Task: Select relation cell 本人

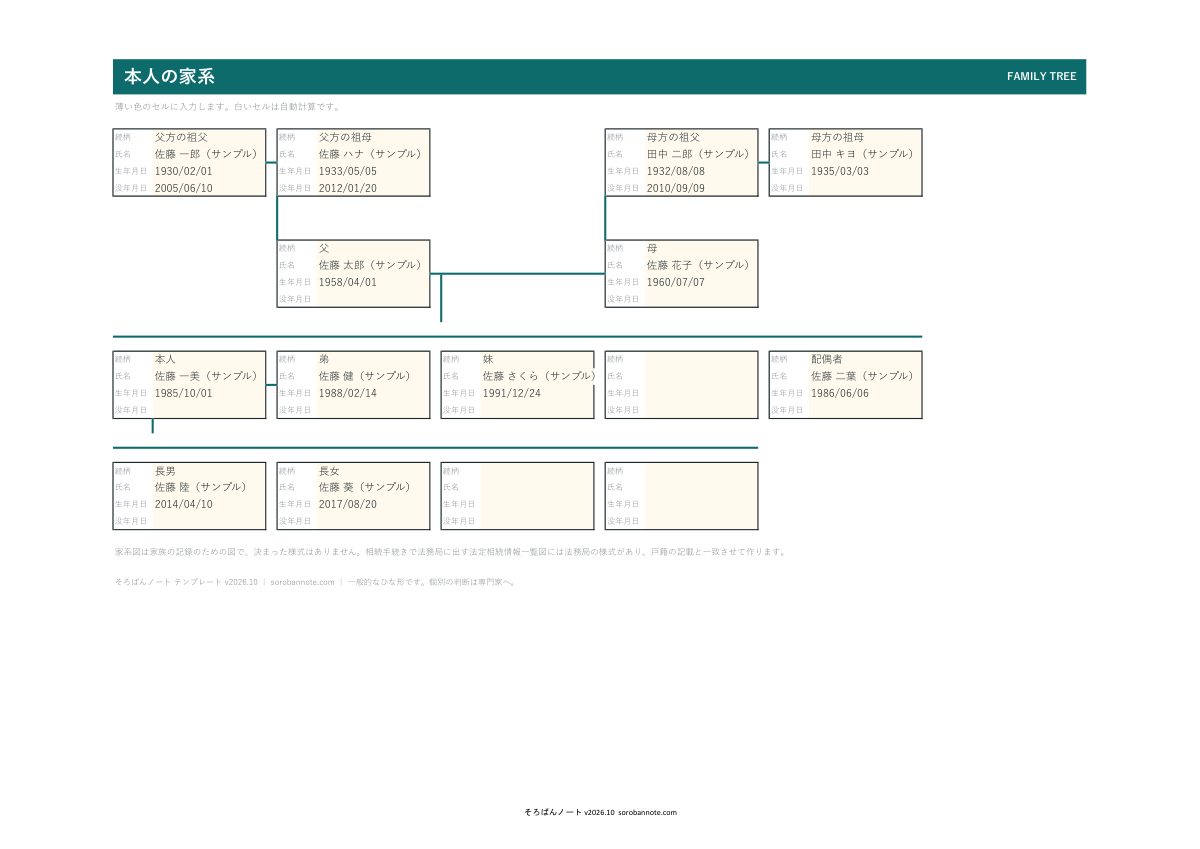Action: click(x=209, y=359)
